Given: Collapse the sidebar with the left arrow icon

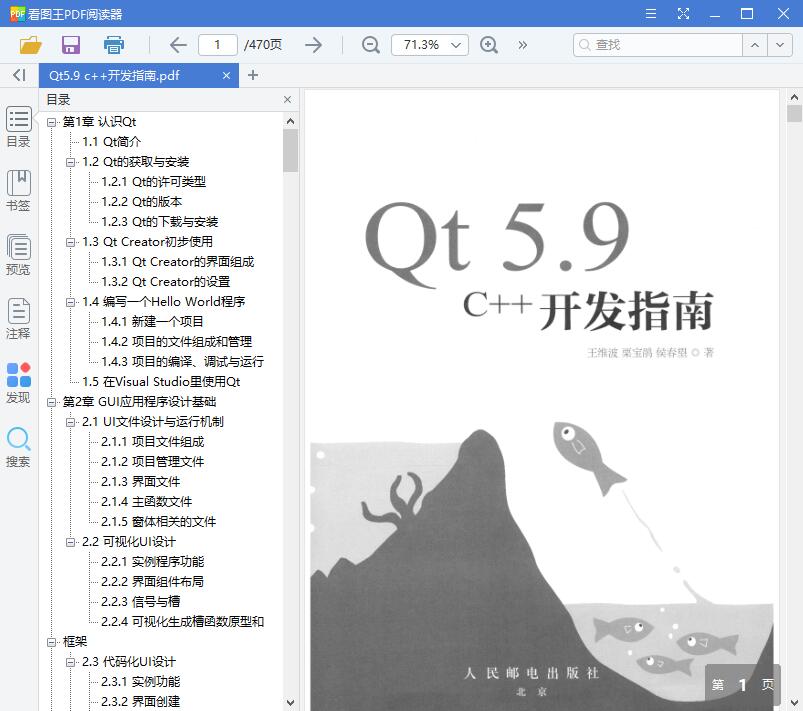Looking at the screenshot, I should click(x=19, y=75).
